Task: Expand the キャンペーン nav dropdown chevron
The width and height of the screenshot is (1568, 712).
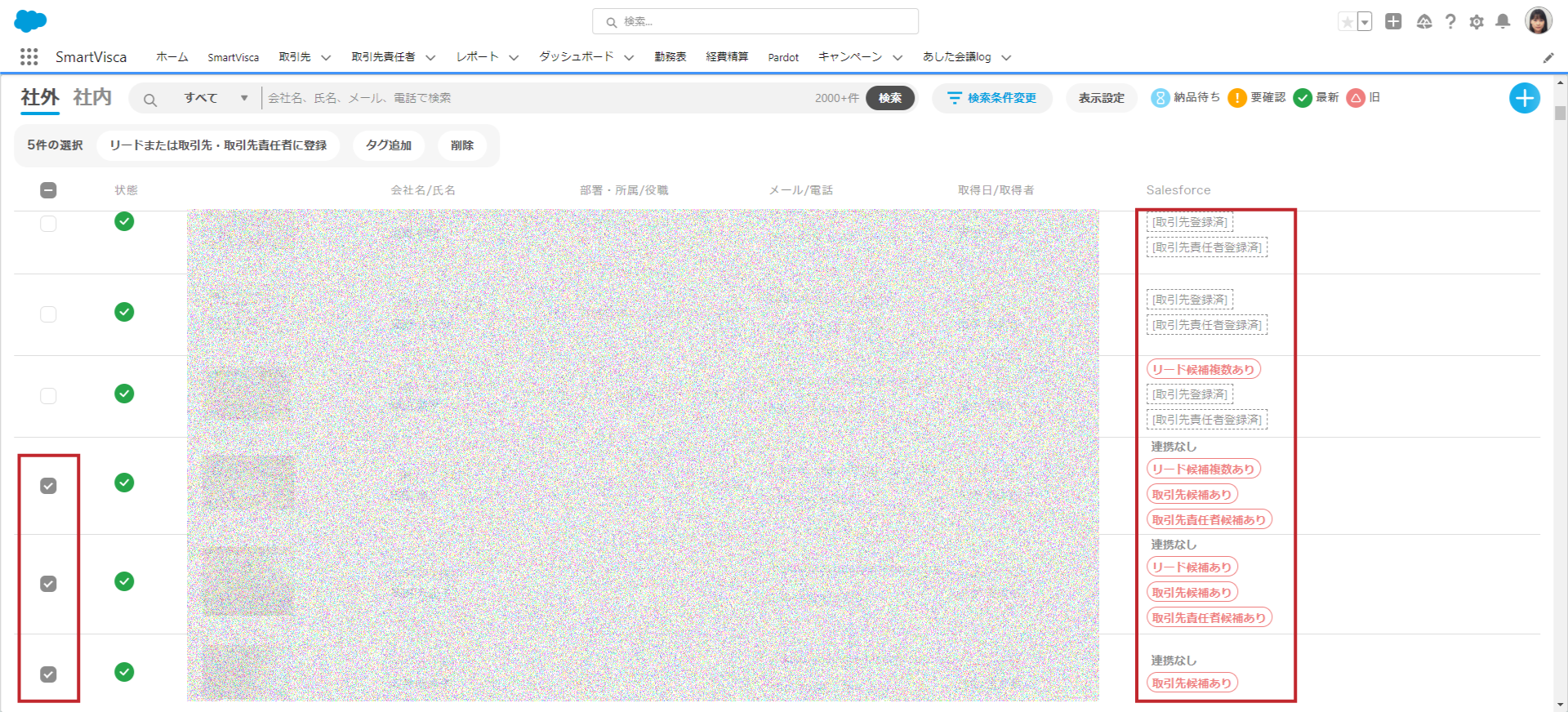Action: [x=898, y=57]
